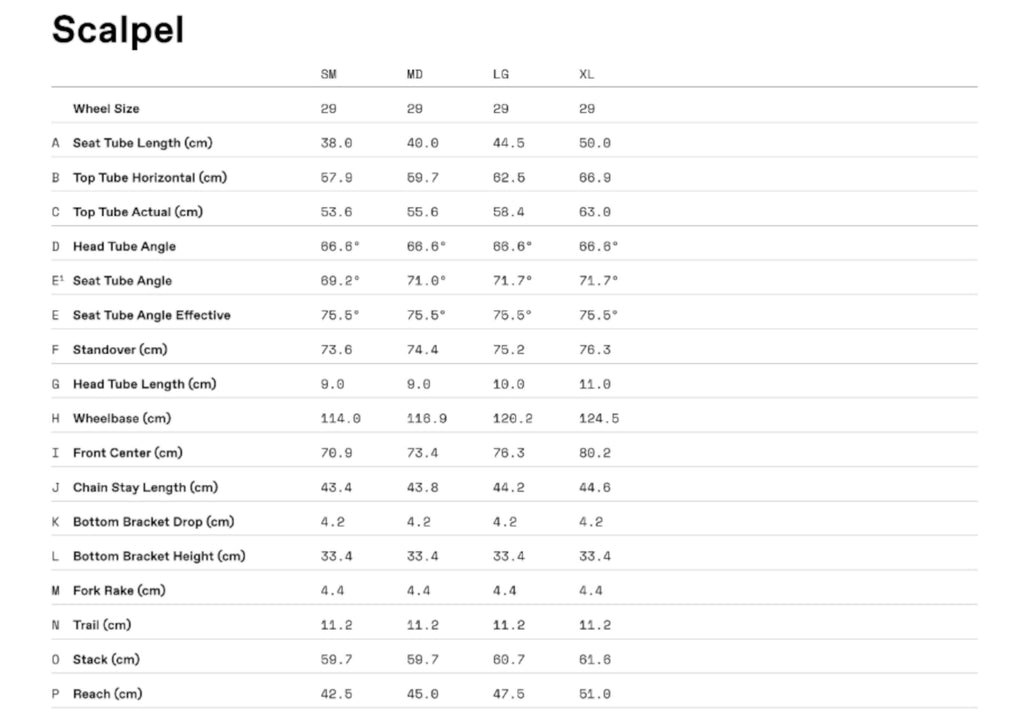Click the Front Center value 76.3

click(x=508, y=453)
